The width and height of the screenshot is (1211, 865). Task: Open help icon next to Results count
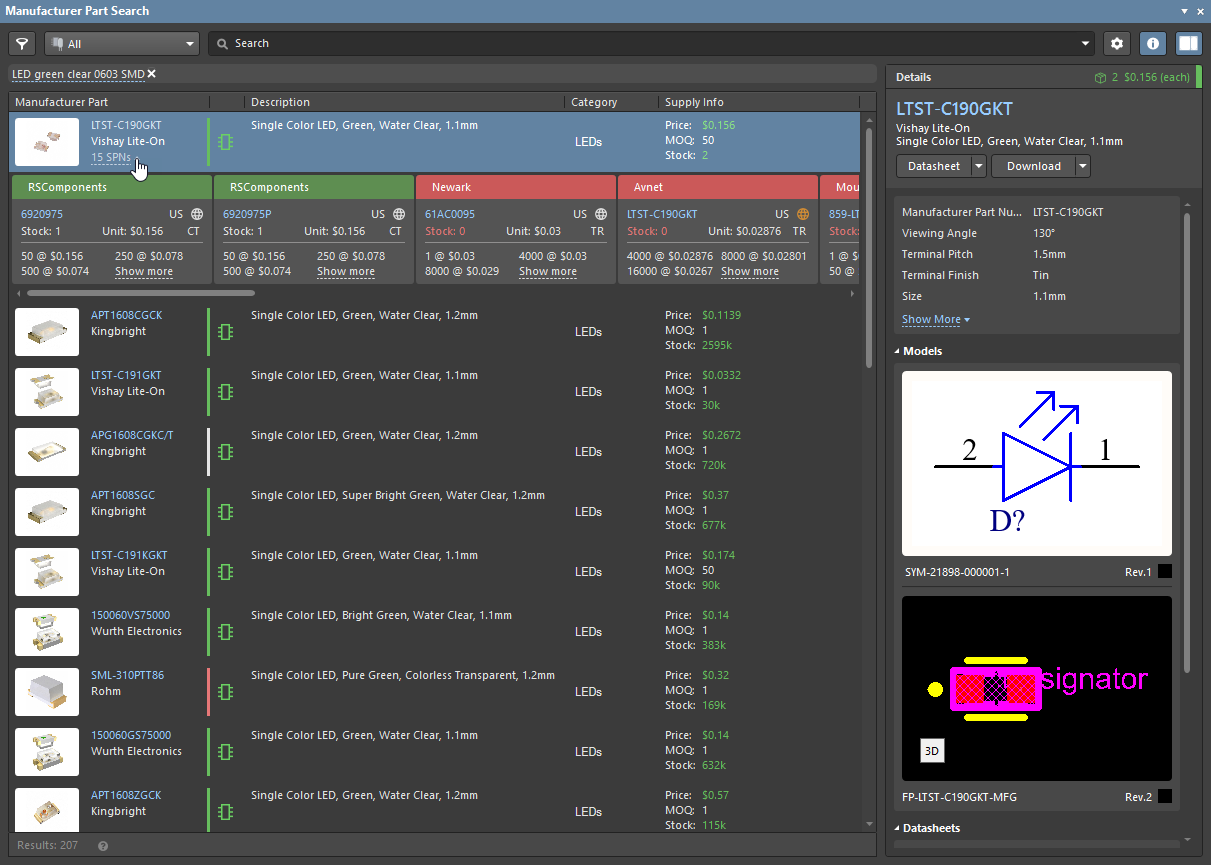coord(103,846)
